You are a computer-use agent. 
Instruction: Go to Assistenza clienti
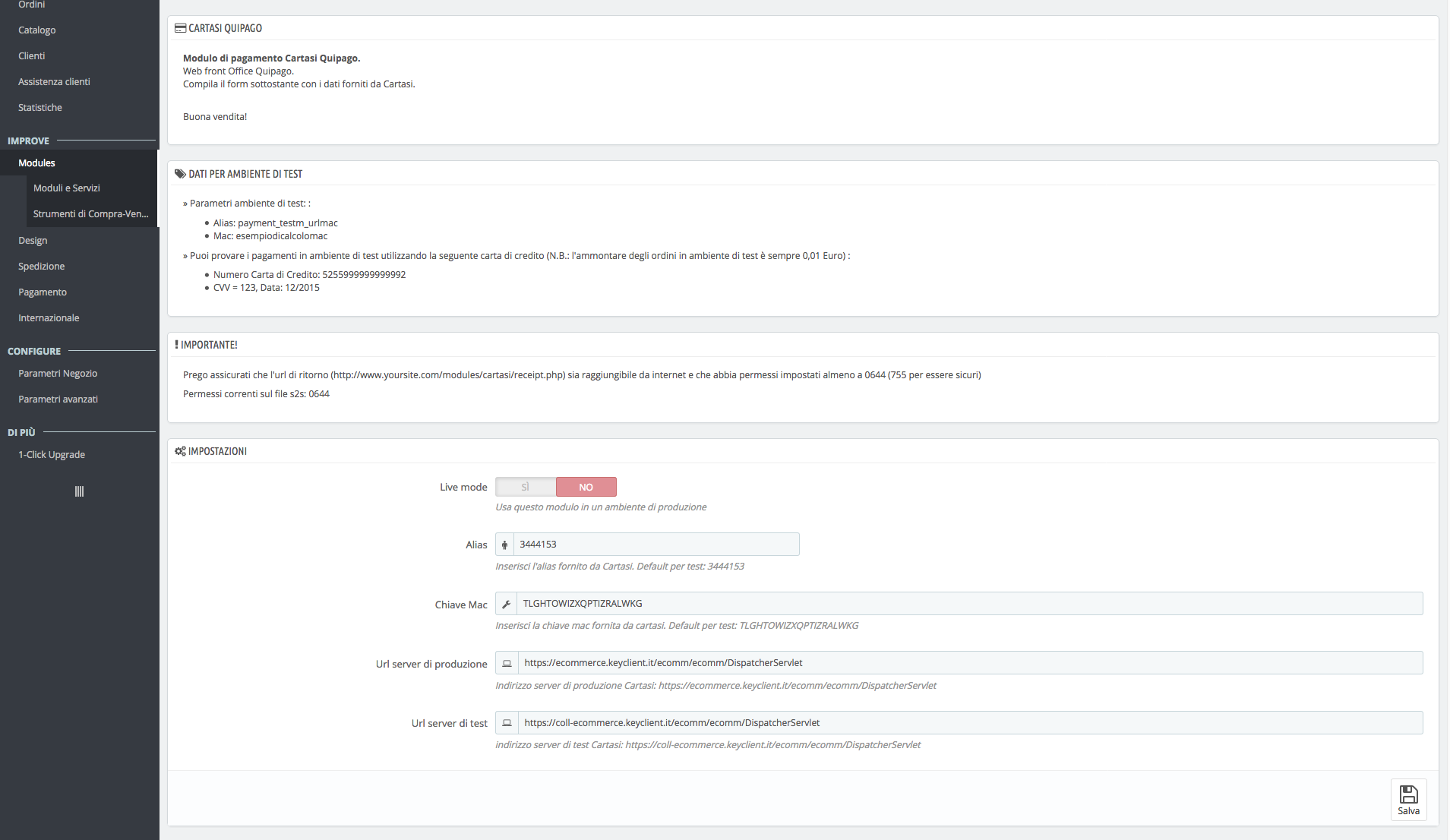pos(54,82)
